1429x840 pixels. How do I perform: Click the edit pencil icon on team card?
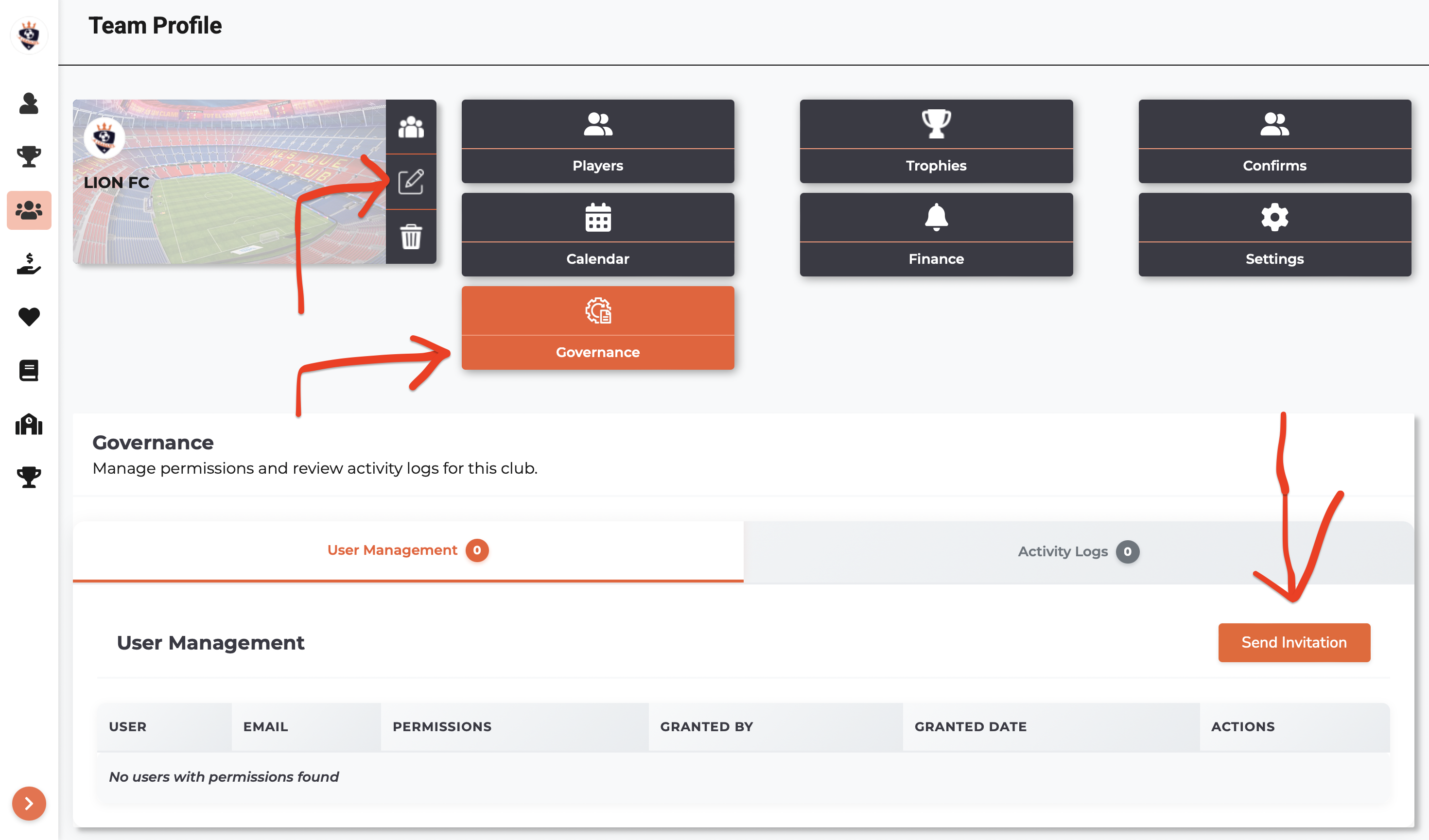(411, 181)
